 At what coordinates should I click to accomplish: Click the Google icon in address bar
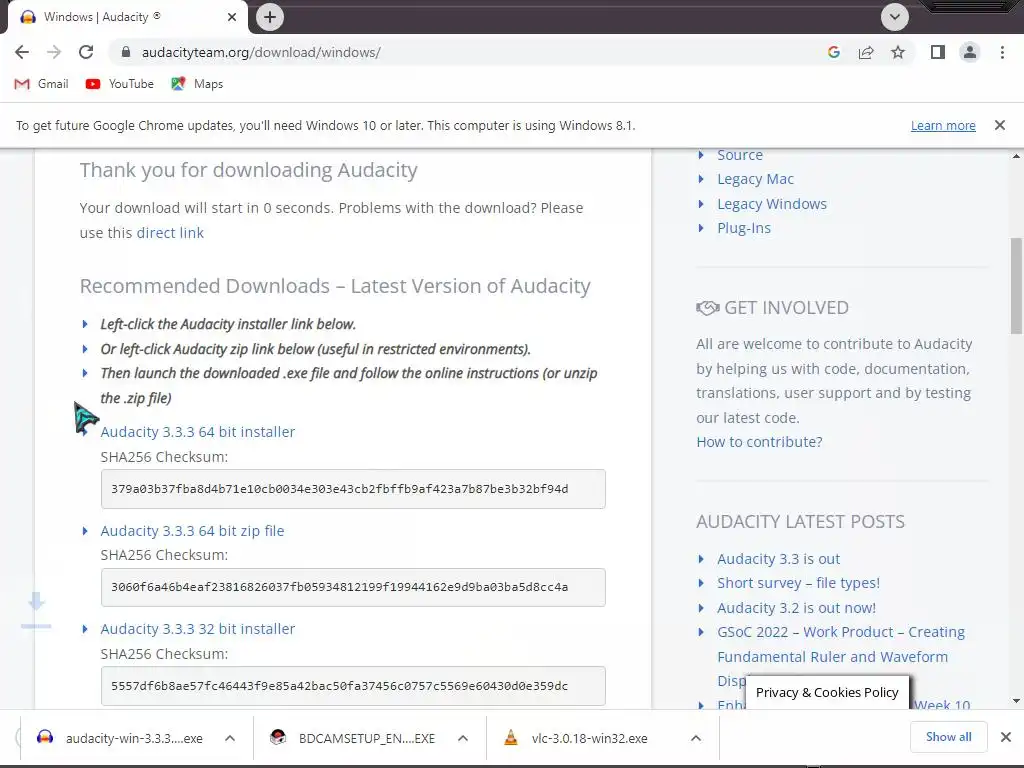pyautogui.click(x=833, y=52)
